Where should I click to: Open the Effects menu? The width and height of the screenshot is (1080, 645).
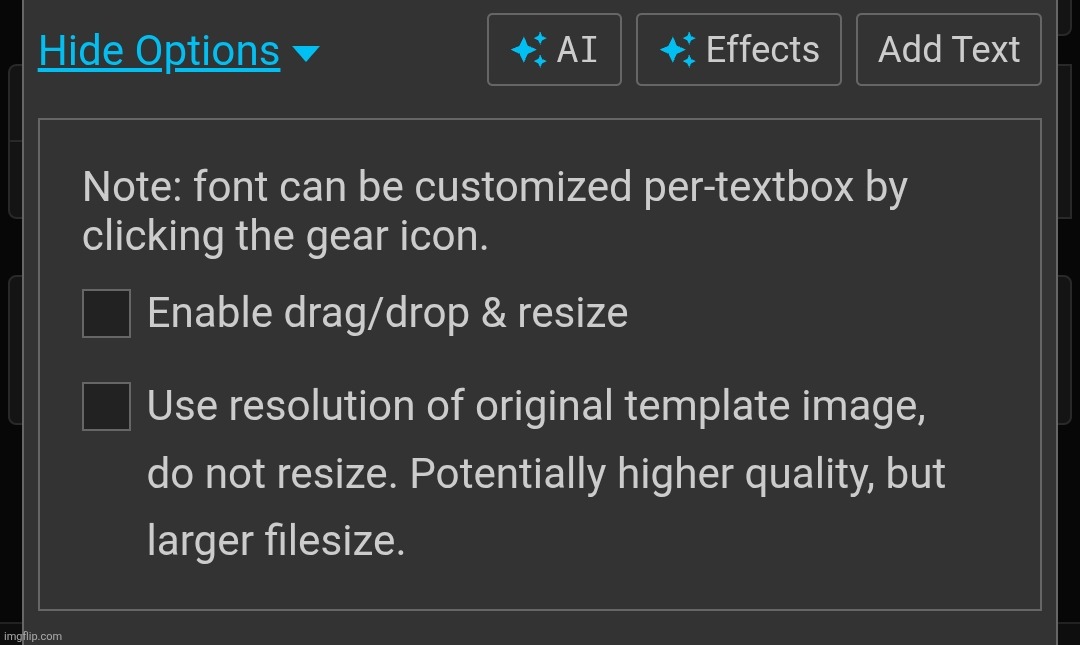(x=738, y=50)
